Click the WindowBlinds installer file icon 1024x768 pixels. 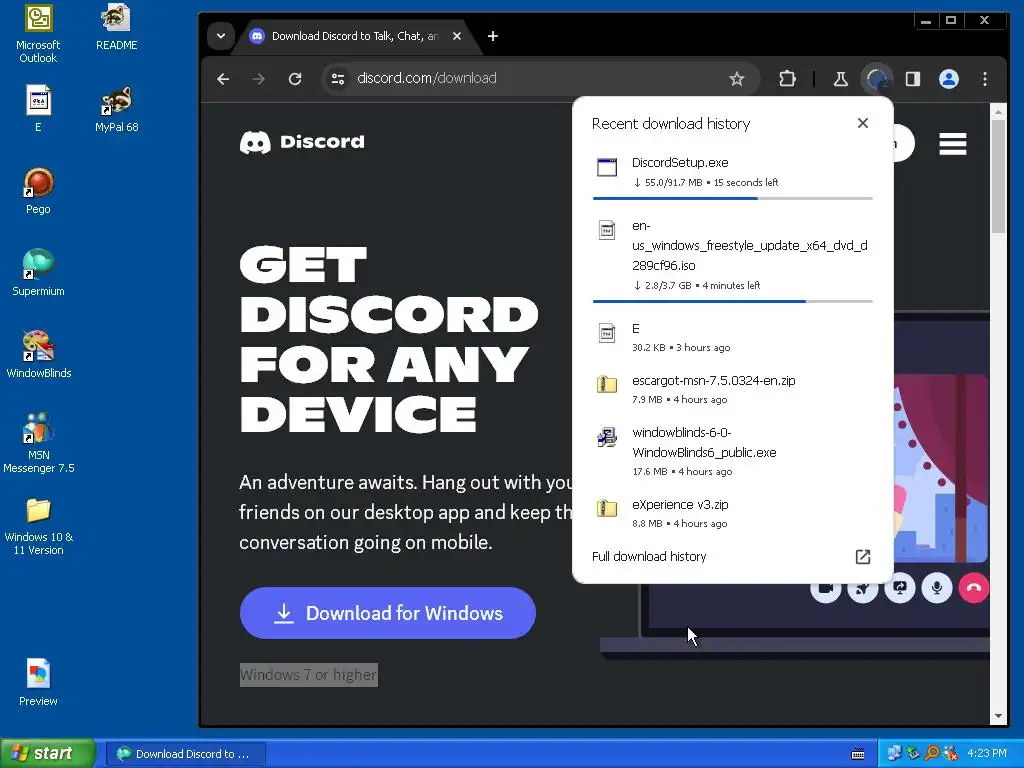pyautogui.click(x=607, y=436)
